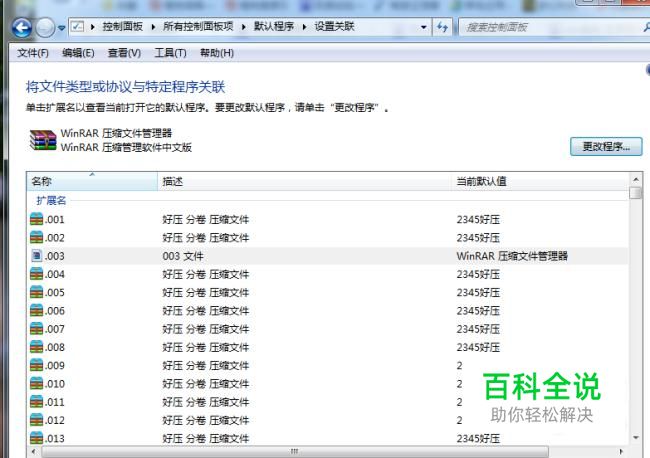The height and width of the screenshot is (458, 650).
Task: Select the .009 file icon
Action: [36, 365]
